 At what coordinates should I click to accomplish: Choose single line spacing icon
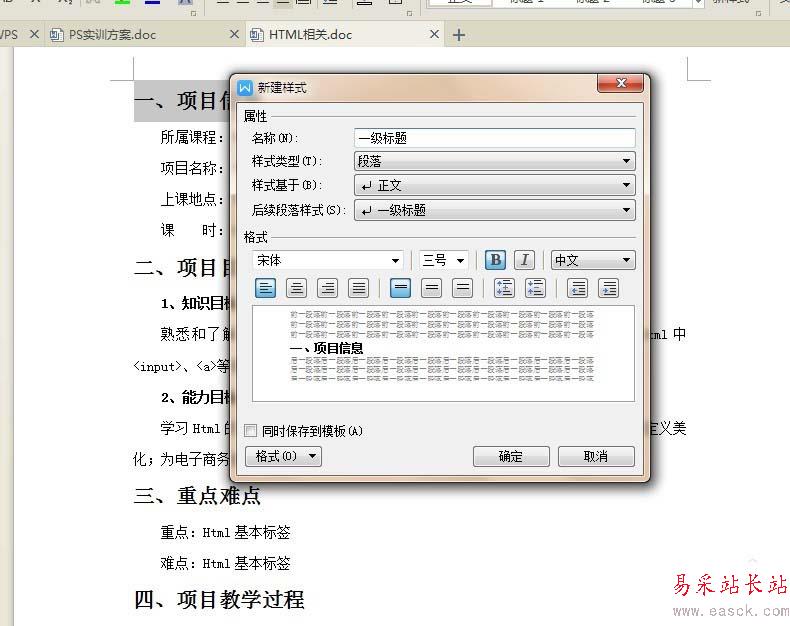tap(401, 288)
